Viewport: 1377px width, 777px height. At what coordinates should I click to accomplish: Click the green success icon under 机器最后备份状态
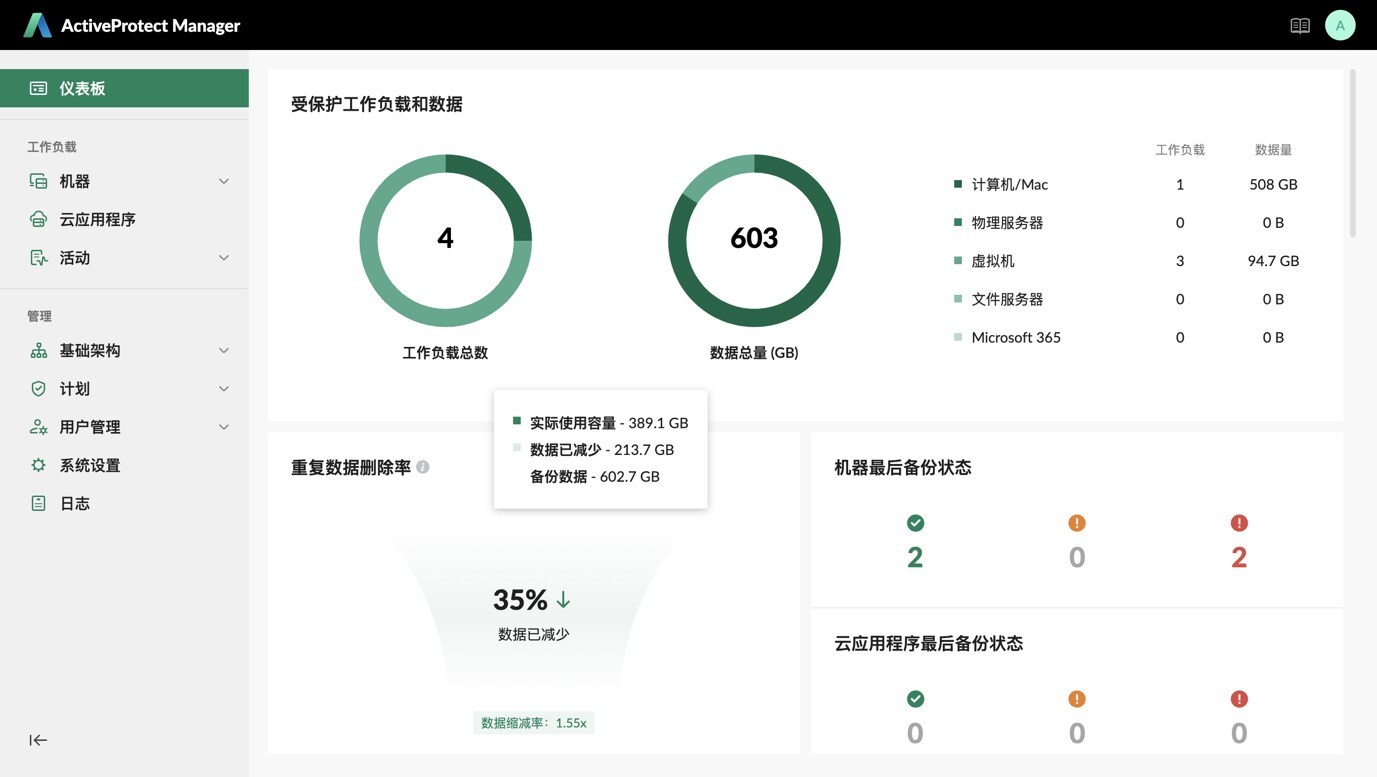(x=915, y=523)
